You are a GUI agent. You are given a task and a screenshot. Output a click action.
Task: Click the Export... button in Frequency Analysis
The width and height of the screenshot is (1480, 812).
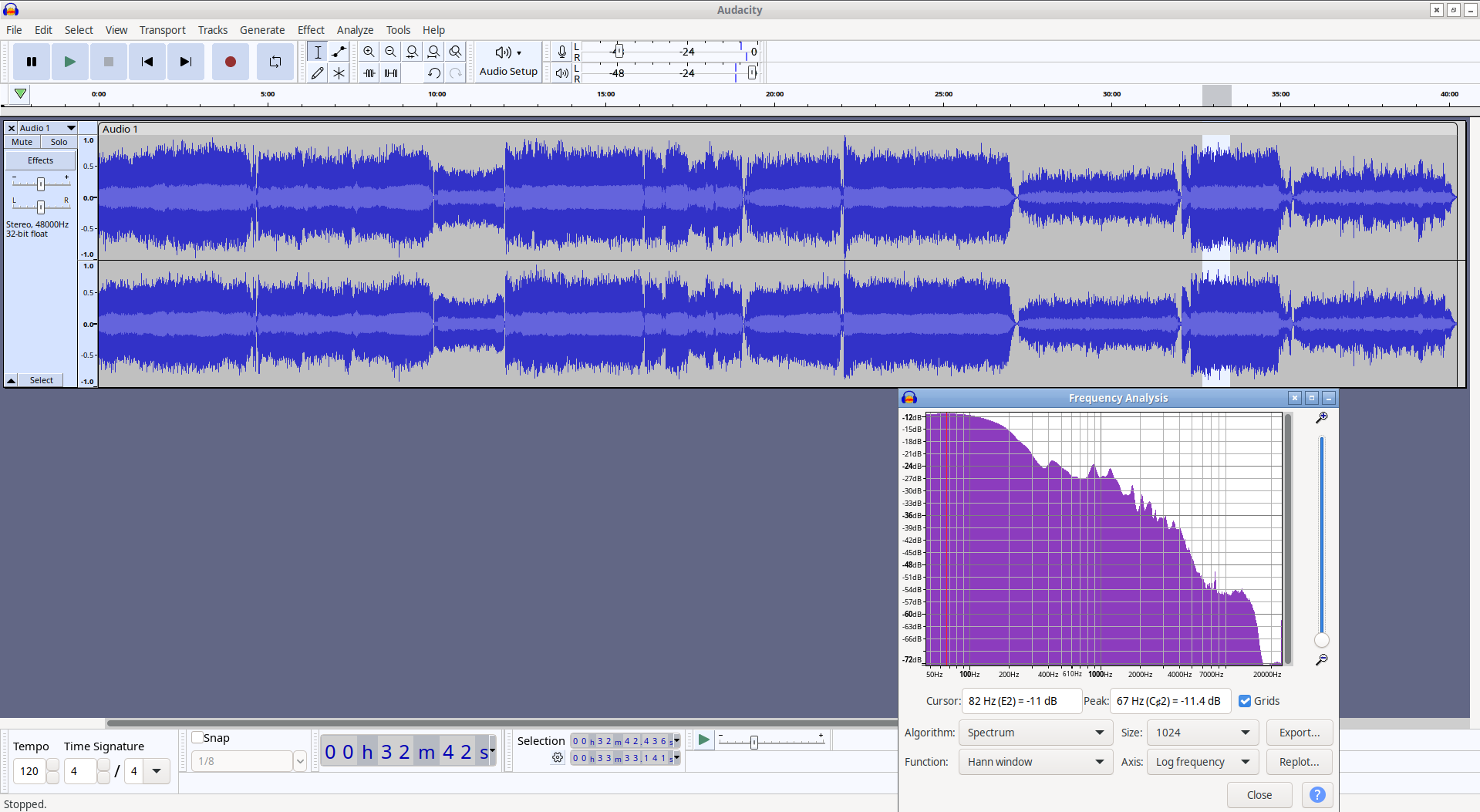[x=1300, y=733]
